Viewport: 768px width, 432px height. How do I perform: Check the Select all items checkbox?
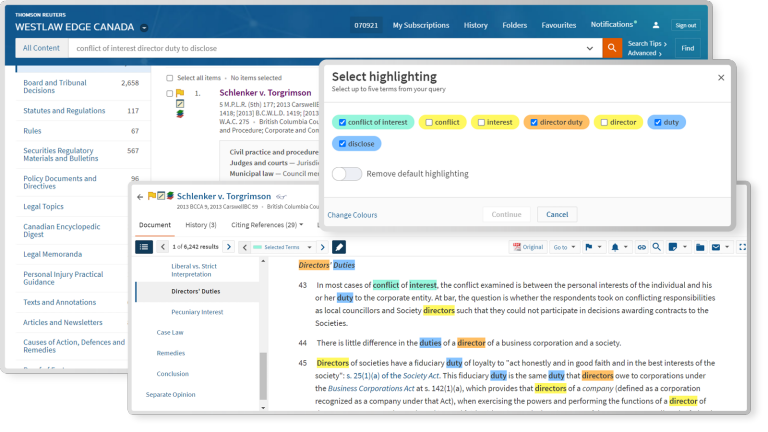169,78
